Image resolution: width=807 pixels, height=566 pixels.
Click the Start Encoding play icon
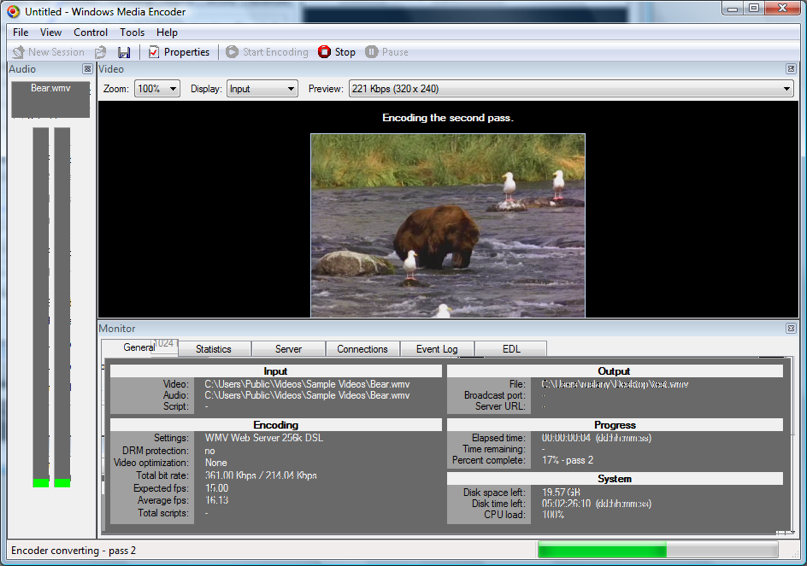(232, 52)
